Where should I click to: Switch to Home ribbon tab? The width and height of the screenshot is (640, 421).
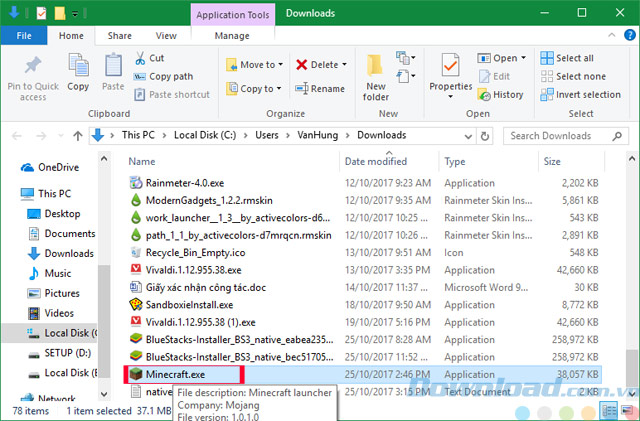point(71,36)
